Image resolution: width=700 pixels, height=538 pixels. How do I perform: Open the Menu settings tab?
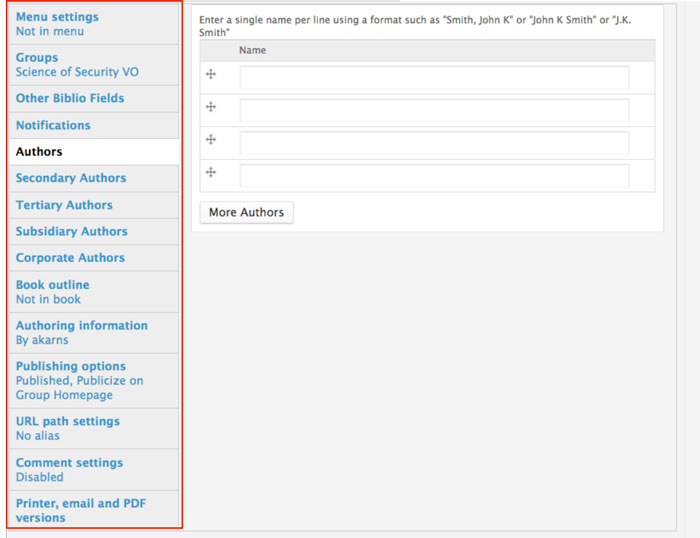click(x=57, y=17)
